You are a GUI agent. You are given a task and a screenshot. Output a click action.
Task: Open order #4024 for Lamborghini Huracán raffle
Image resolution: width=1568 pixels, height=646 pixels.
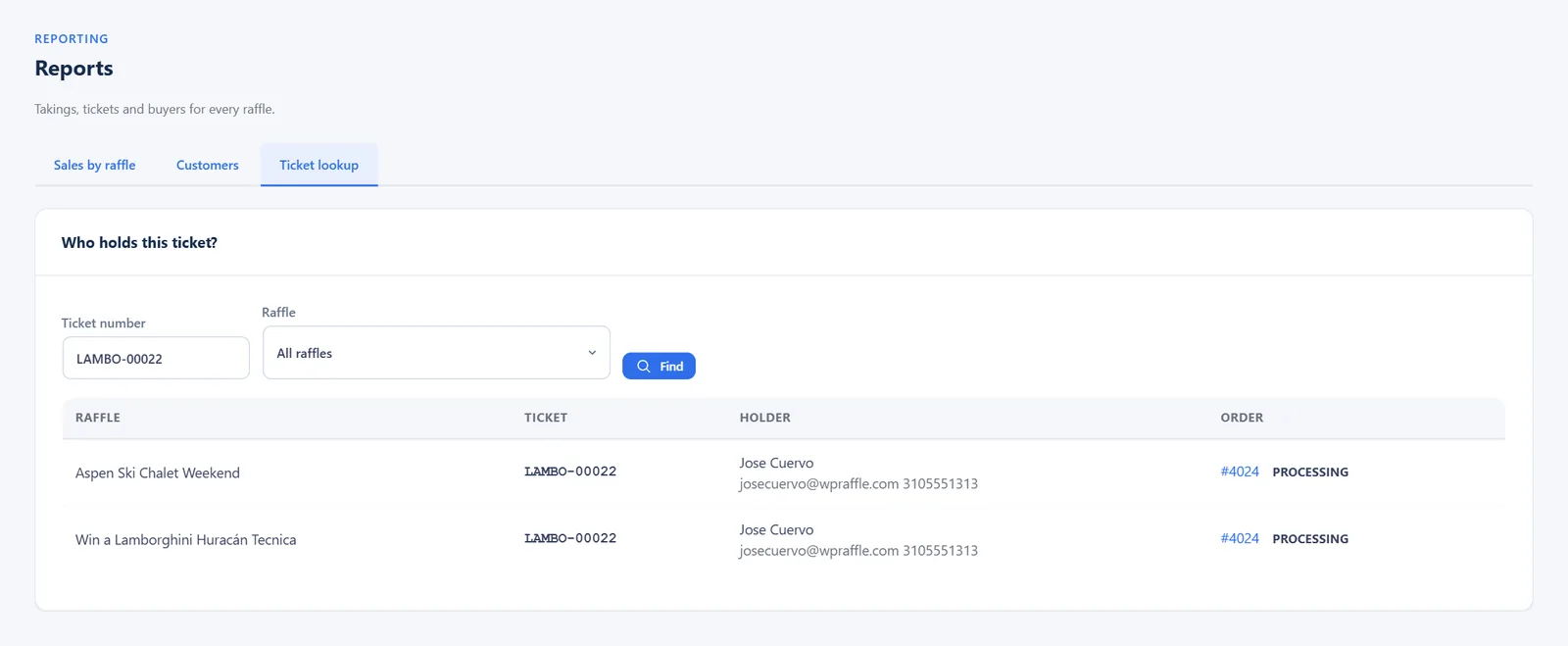click(x=1240, y=538)
